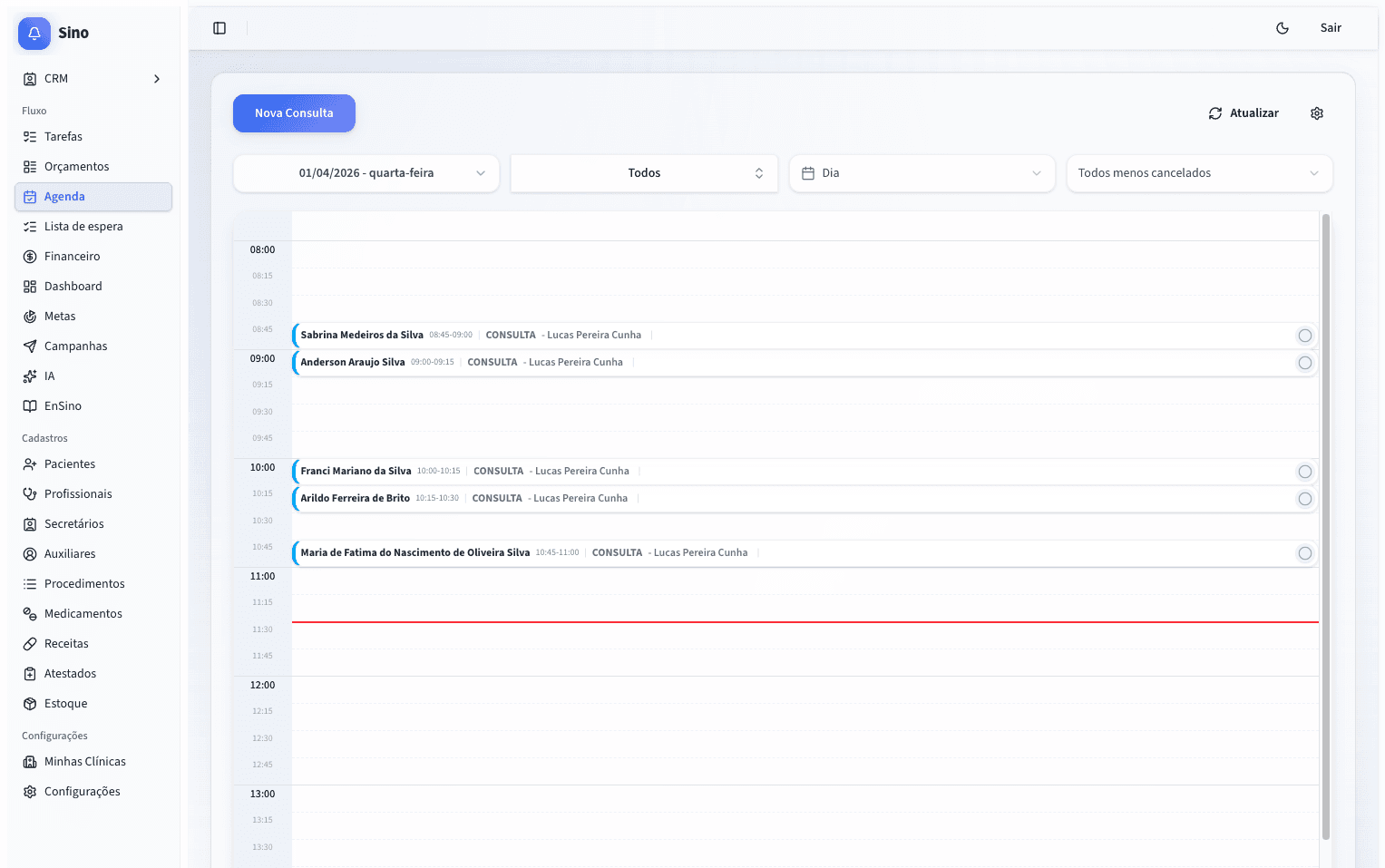The image size is (1385, 868).
Task: Mark Maria de Fatima appointment status circle
Action: pos(1305,553)
